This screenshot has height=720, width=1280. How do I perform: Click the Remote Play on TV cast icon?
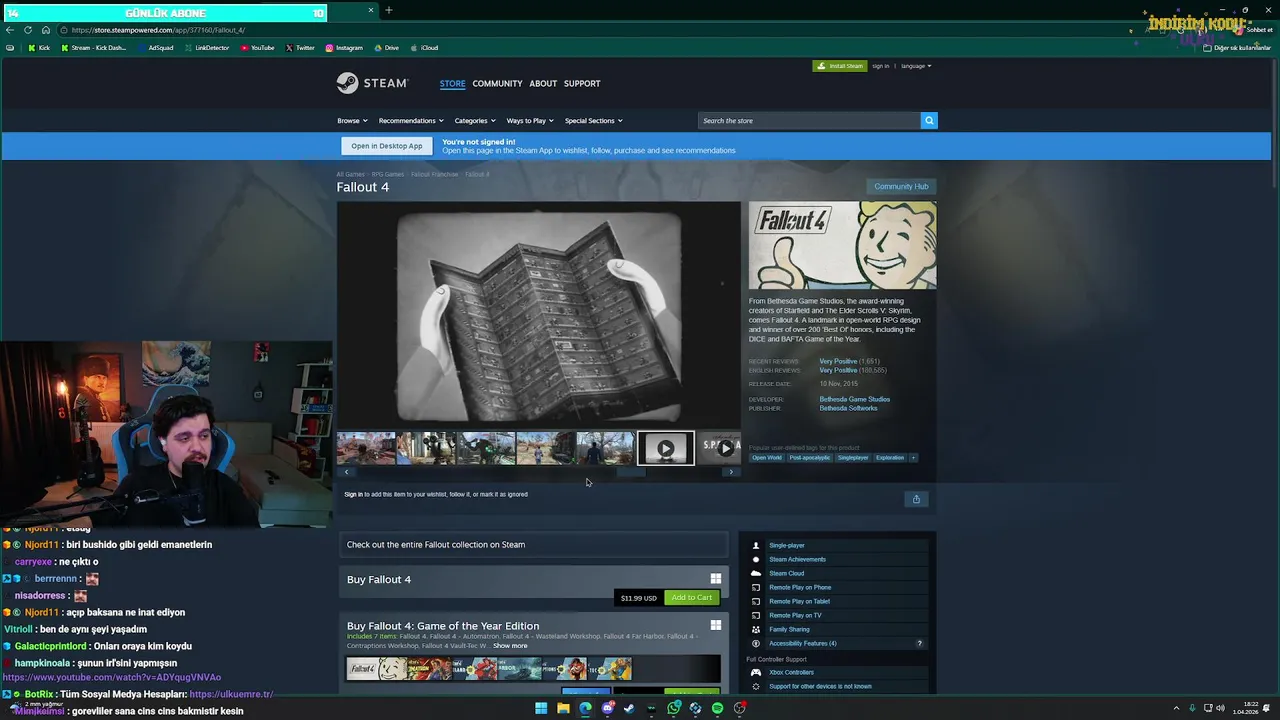756,615
